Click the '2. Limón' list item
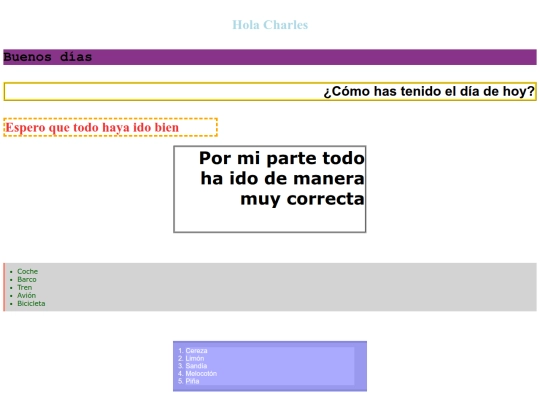The width and height of the screenshot is (540, 405). 191,358
